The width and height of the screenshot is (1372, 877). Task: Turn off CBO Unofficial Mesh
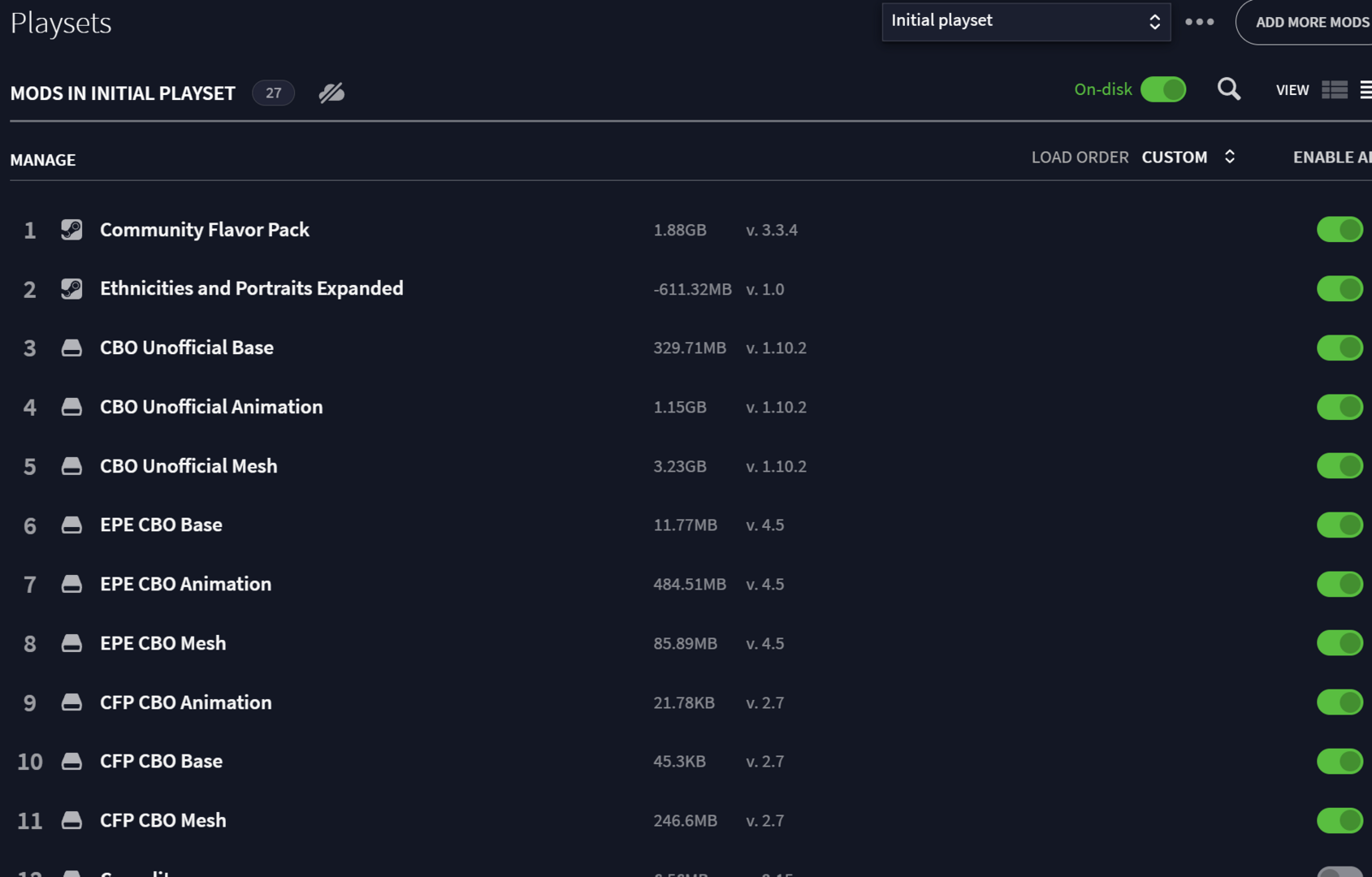click(x=1340, y=466)
